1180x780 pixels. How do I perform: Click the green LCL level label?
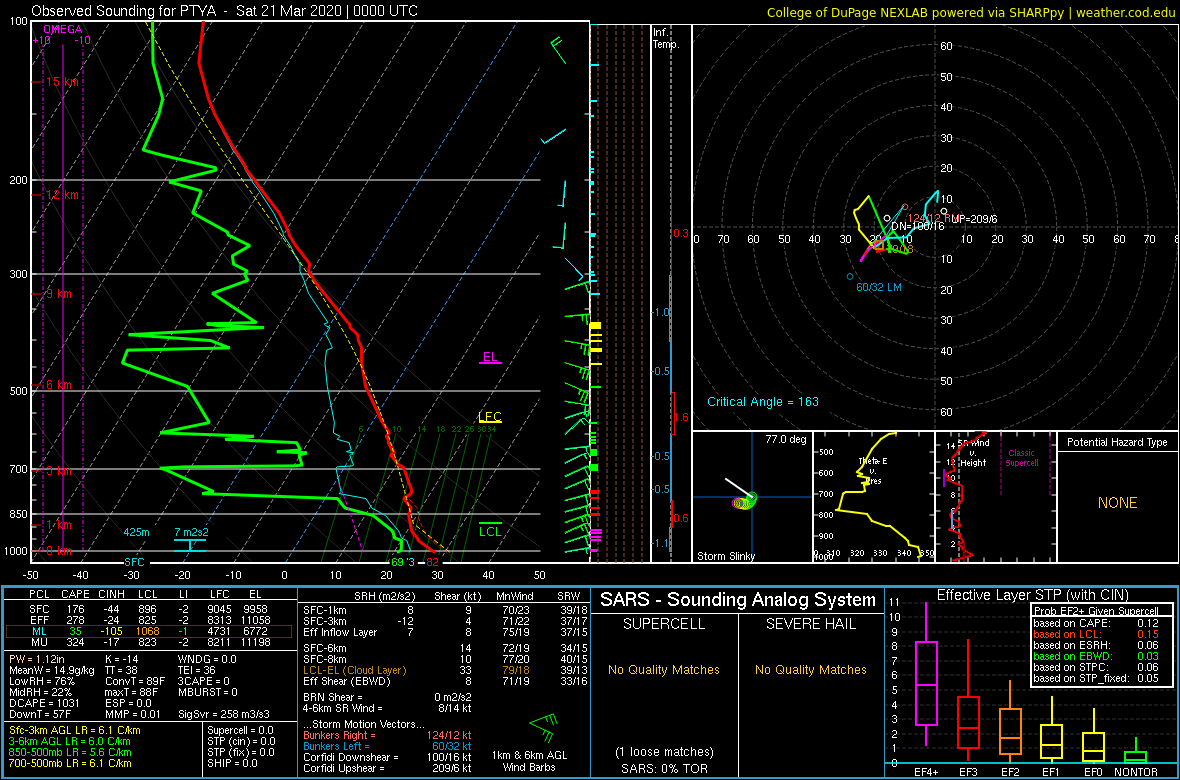coord(490,531)
